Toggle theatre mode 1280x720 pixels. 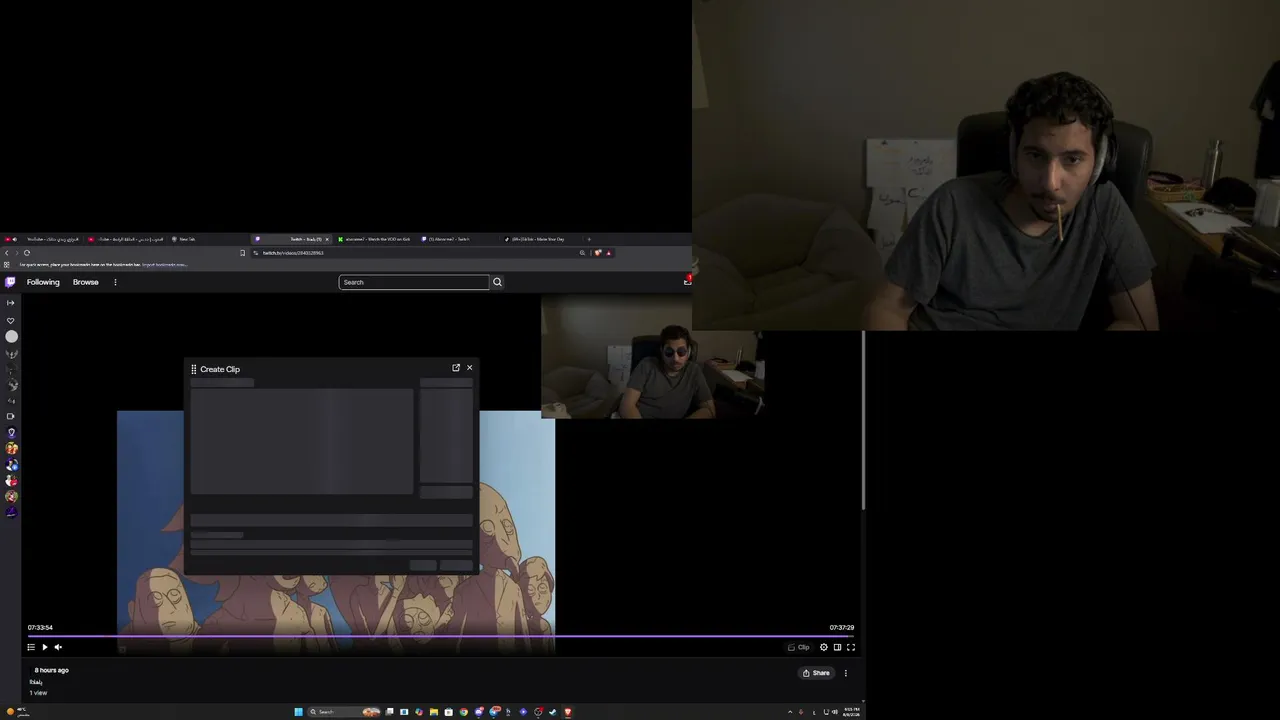(837, 647)
